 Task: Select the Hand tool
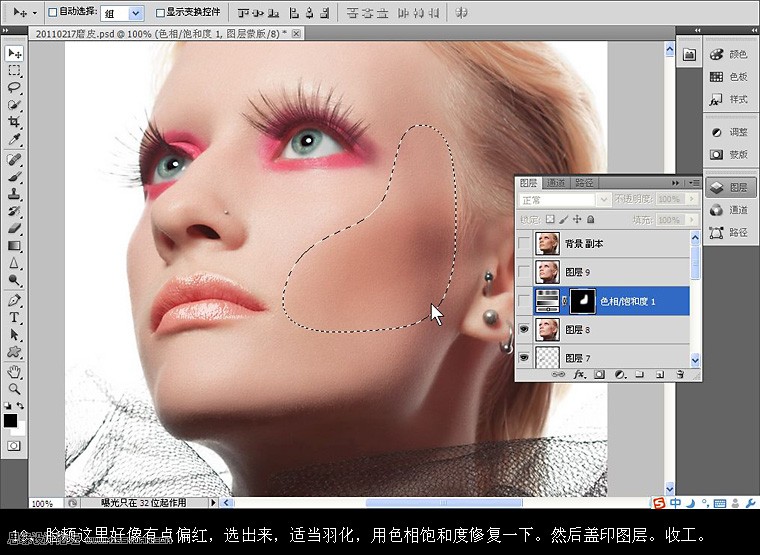click(14, 372)
